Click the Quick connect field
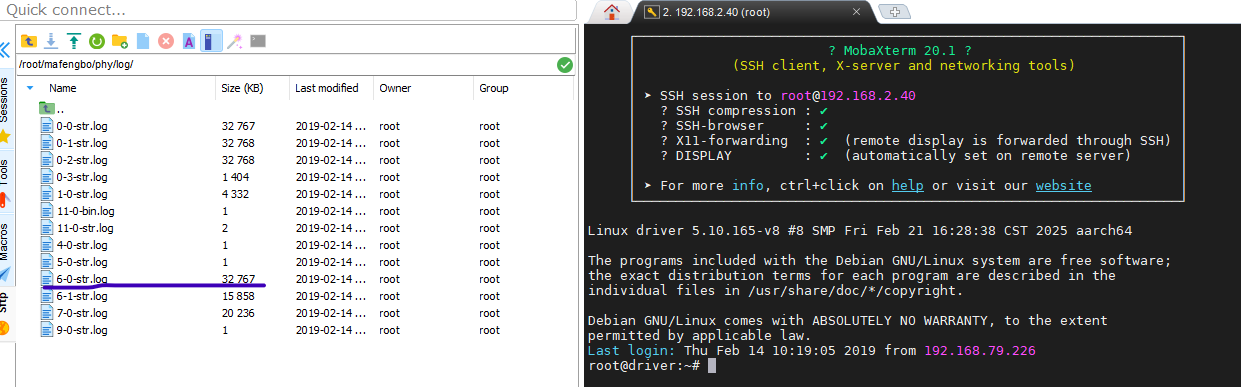 pos(289,10)
